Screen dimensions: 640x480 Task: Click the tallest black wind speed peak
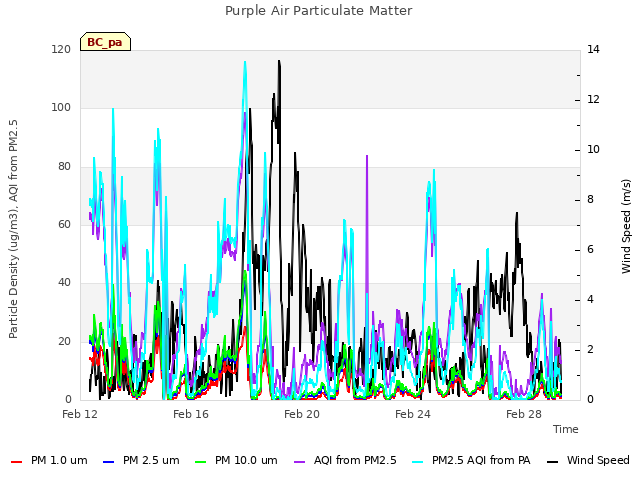[279, 61]
